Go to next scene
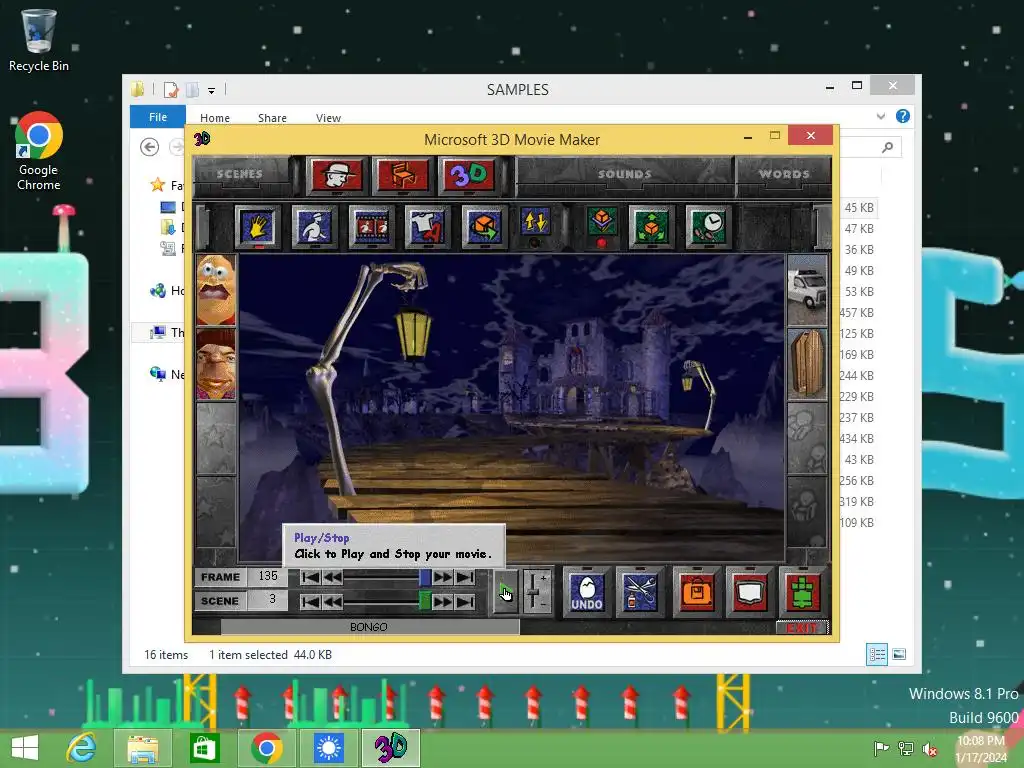Screen dimensions: 1024x768 443,601
